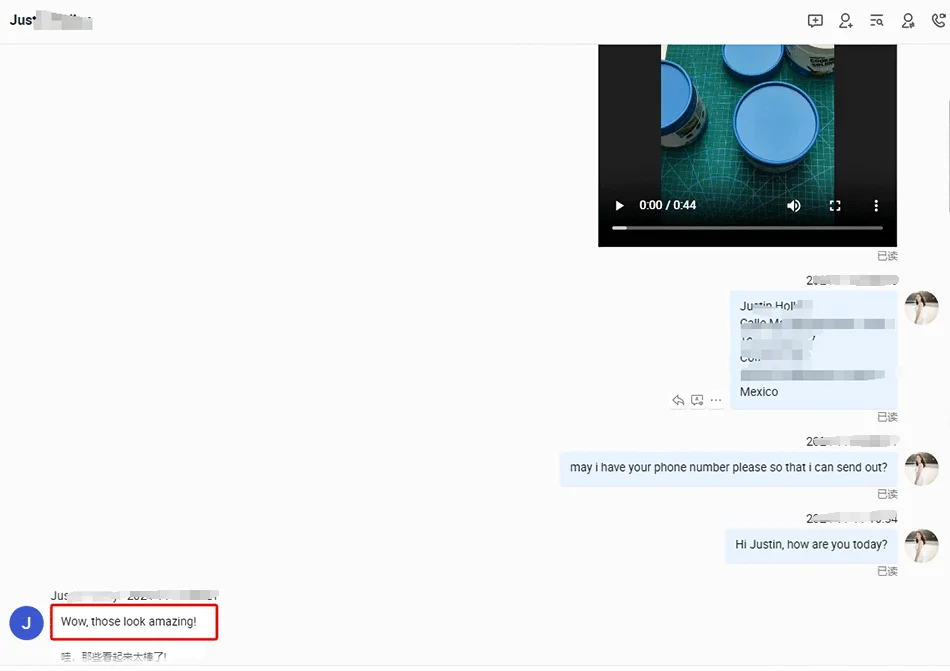The width and height of the screenshot is (950, 671).
Task: Click the blue "J" contact avatar
Action: pos(26,623)
